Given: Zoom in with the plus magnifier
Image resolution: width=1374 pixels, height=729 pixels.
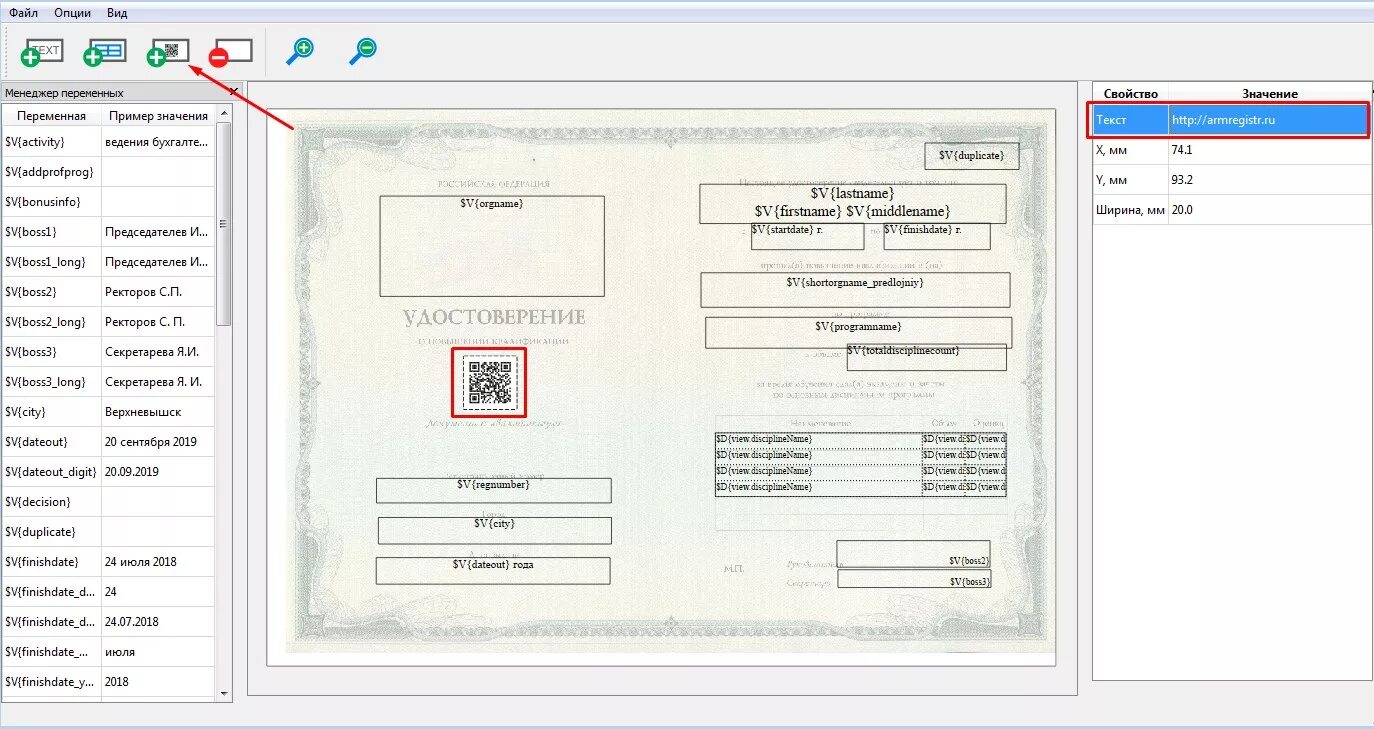Looking at the screenshot, I should click(x=299, y=51).
